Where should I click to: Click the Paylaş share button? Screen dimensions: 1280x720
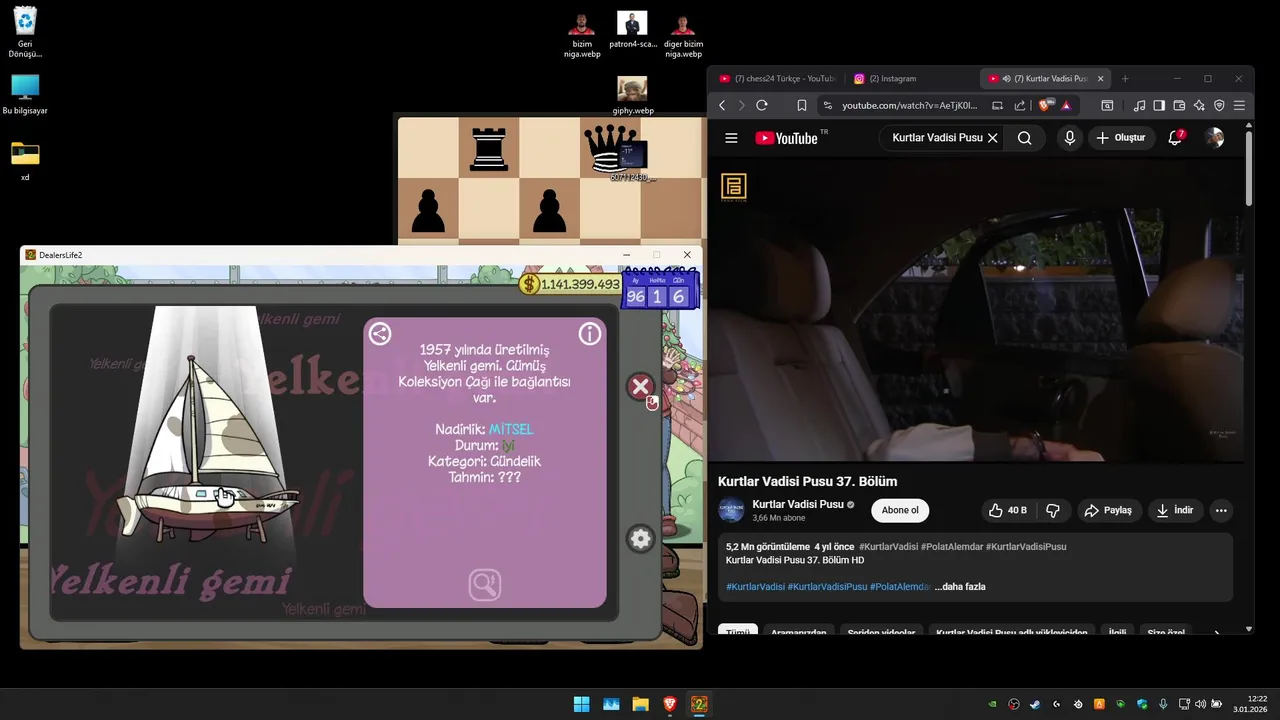pyautogui.click(x=1108, y=510)
